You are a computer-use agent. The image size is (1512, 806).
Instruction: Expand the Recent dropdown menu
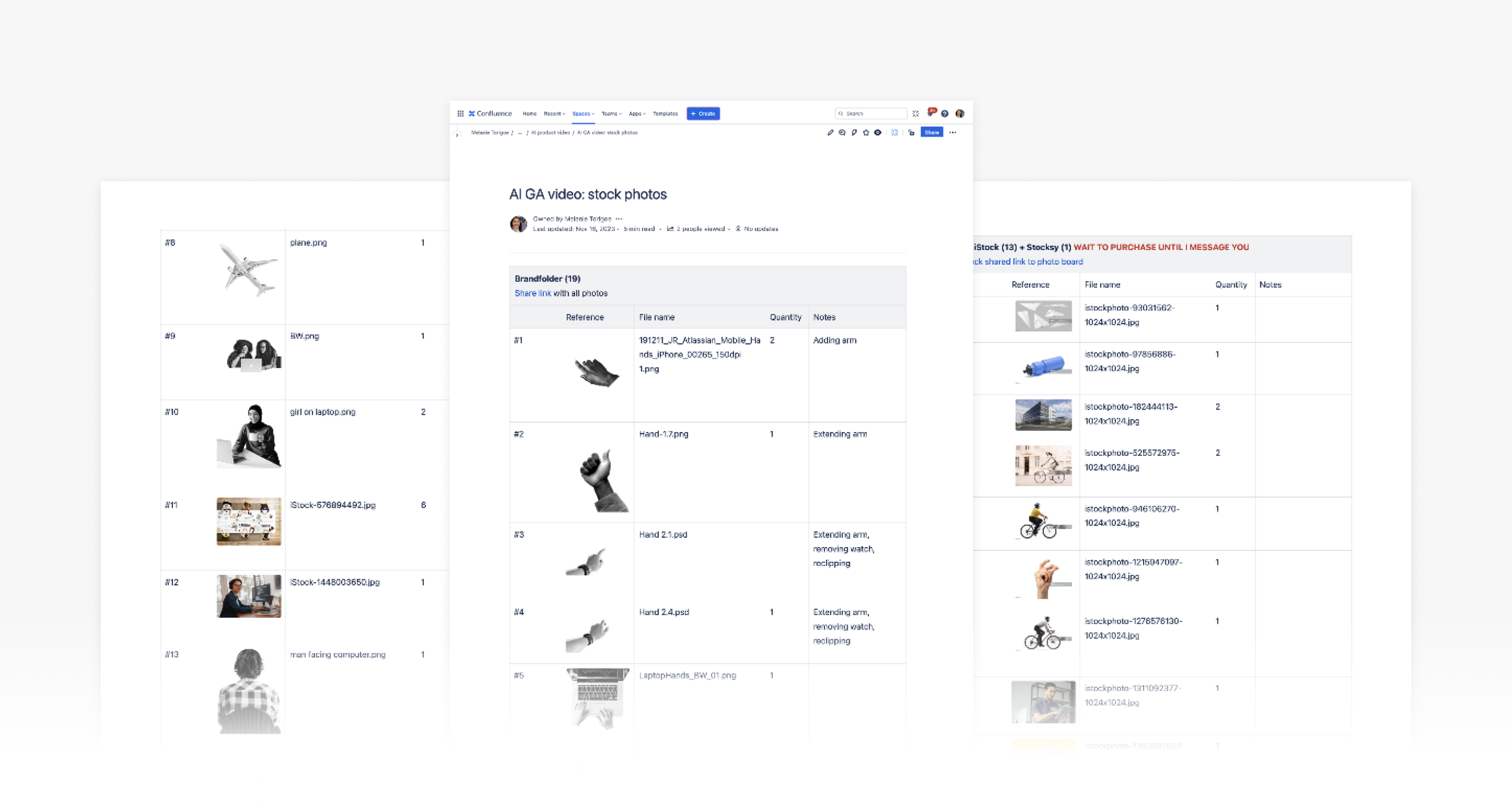coord(554,114)
